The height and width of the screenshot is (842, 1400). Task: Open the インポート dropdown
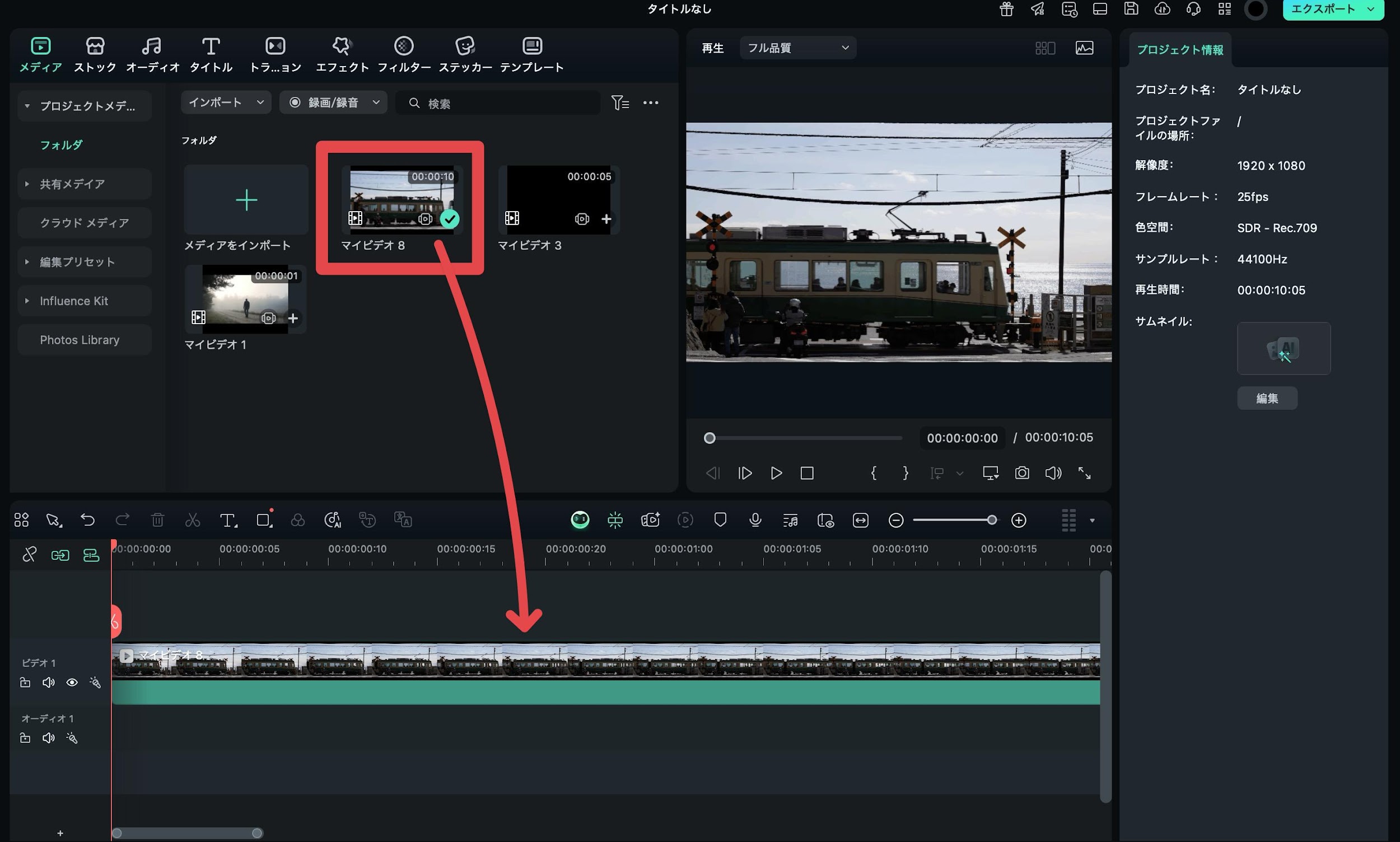point(226,102)
